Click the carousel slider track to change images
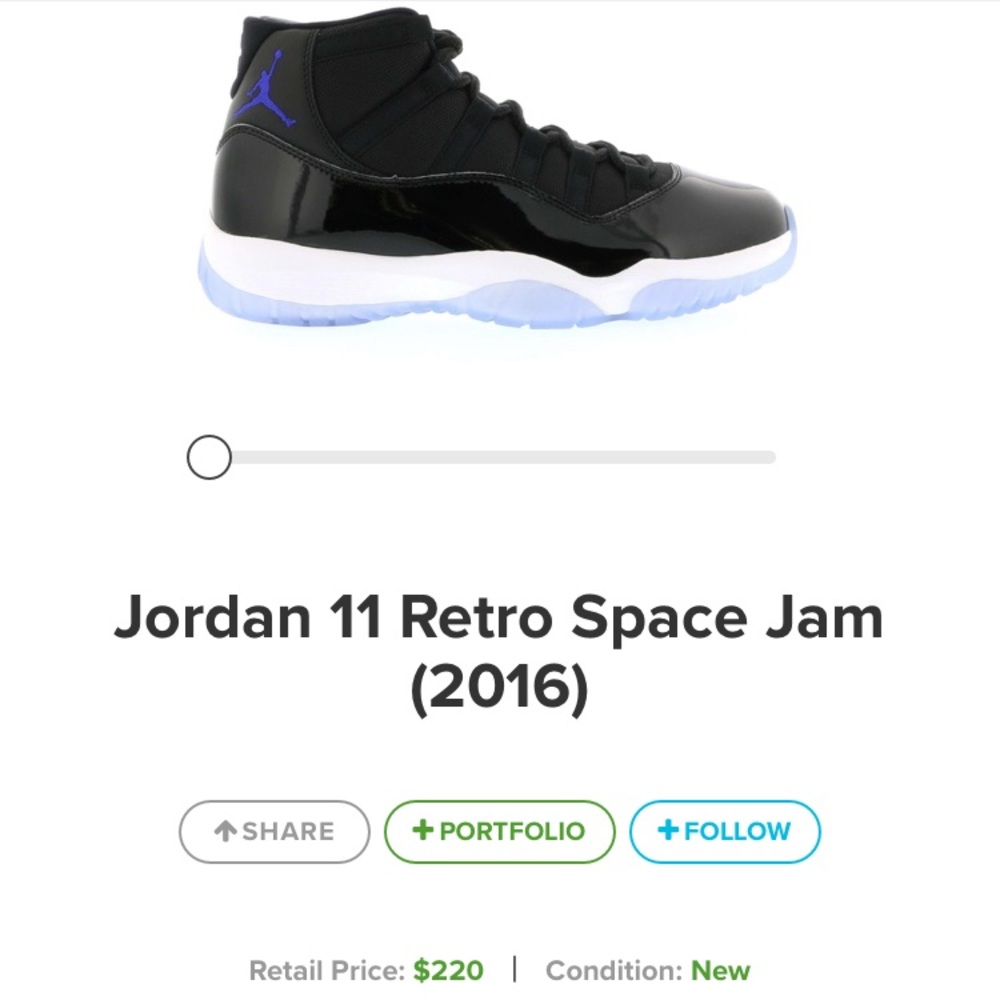1000x1000 pixels. click(x=500, y=458)
